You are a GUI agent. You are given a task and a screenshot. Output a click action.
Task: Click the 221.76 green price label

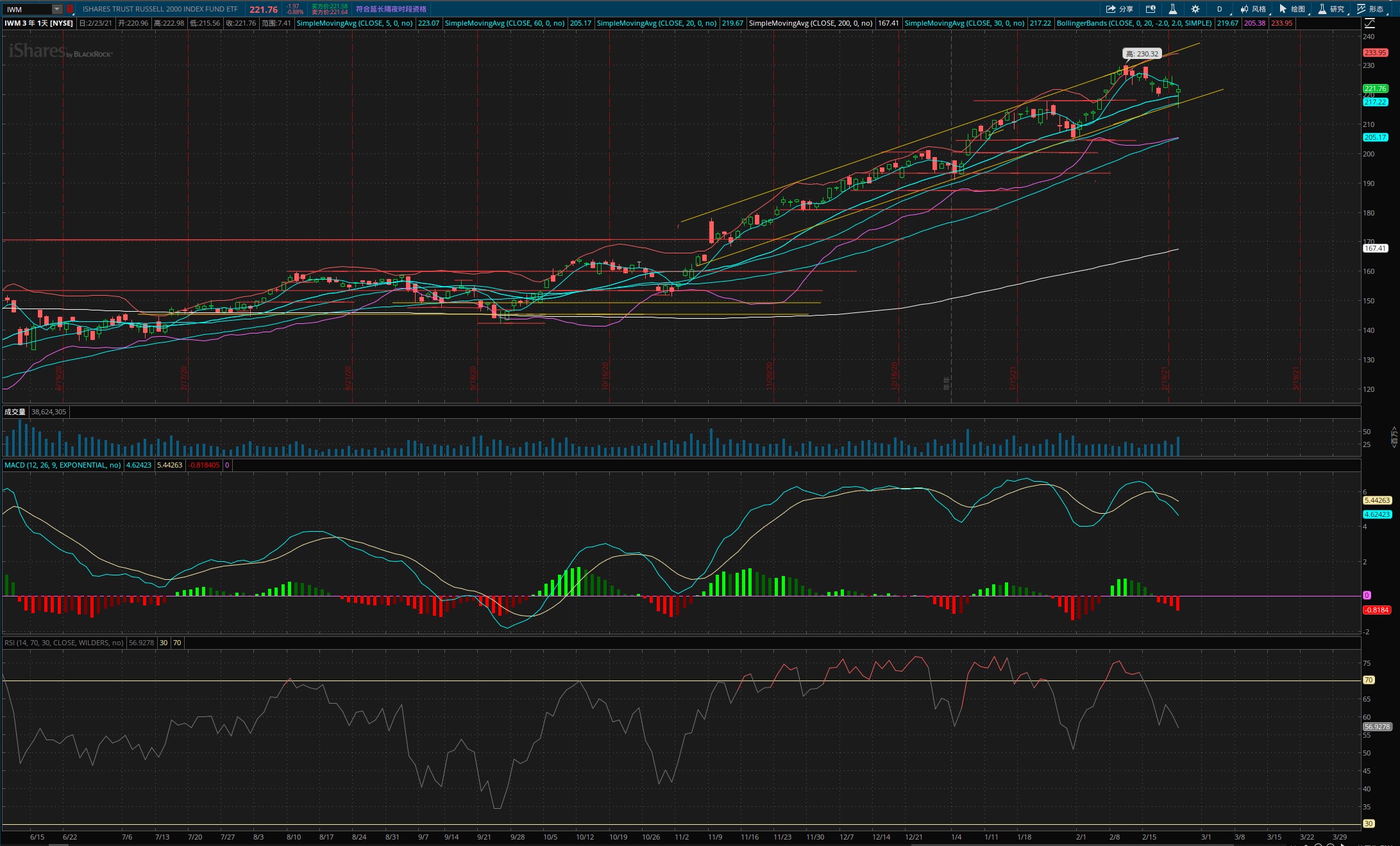click(x=1374, y=89)
